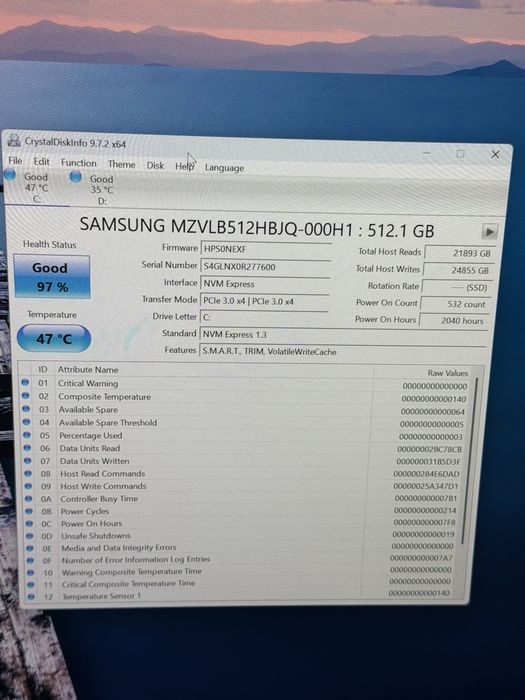
Task: Click the next disk arrow button
Action: click(x=490, y=232)
